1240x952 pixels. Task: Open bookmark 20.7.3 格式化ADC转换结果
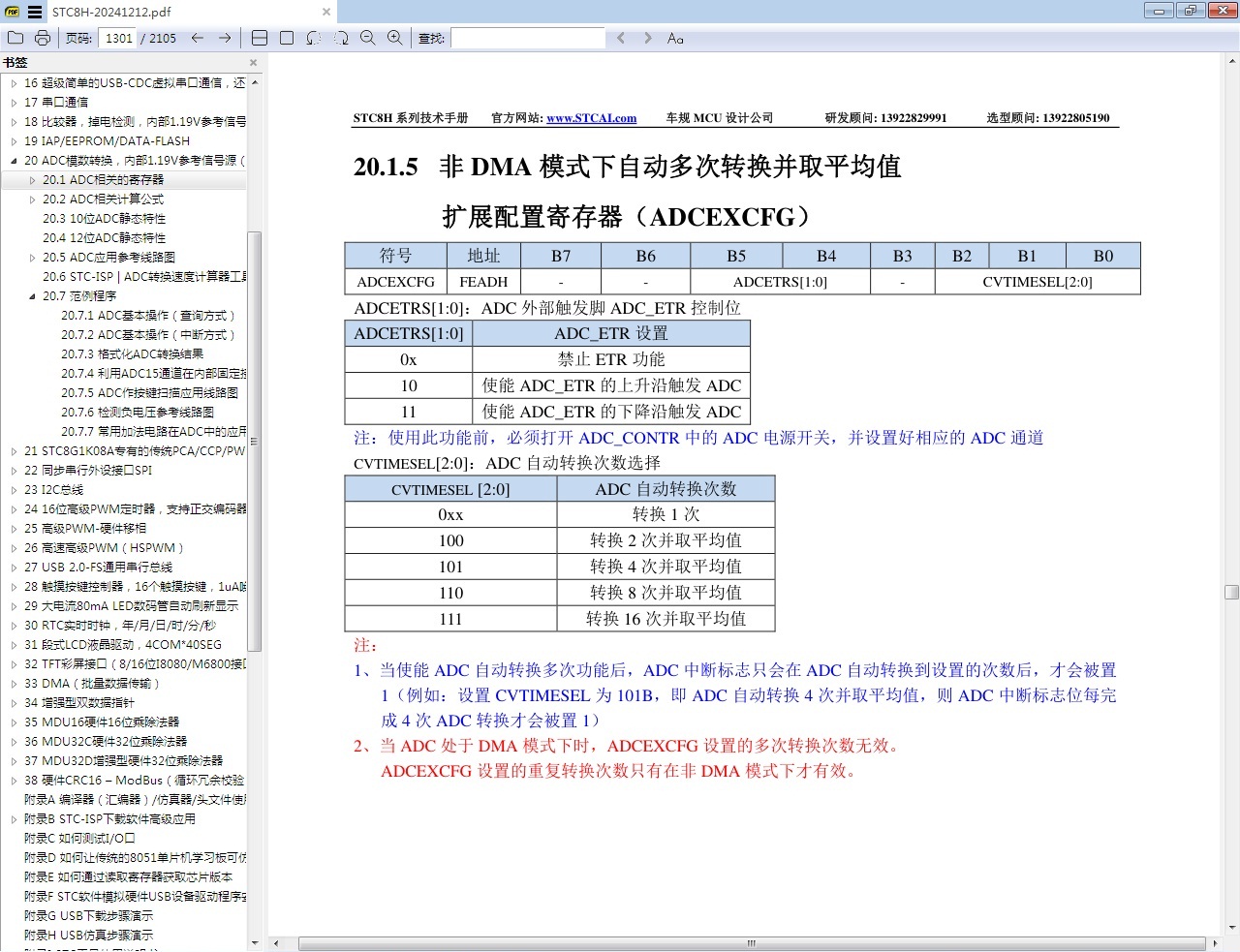click(x=132, y=354)
